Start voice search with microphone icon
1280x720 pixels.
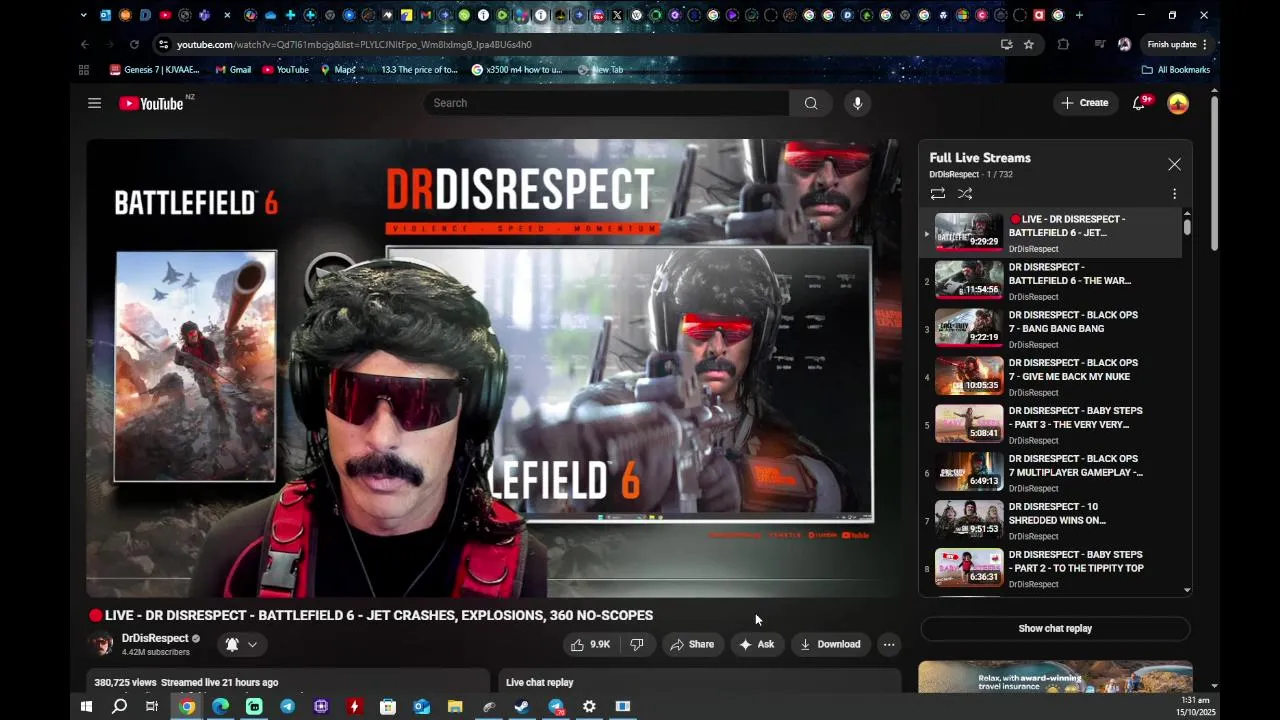[x=857, y=103]
